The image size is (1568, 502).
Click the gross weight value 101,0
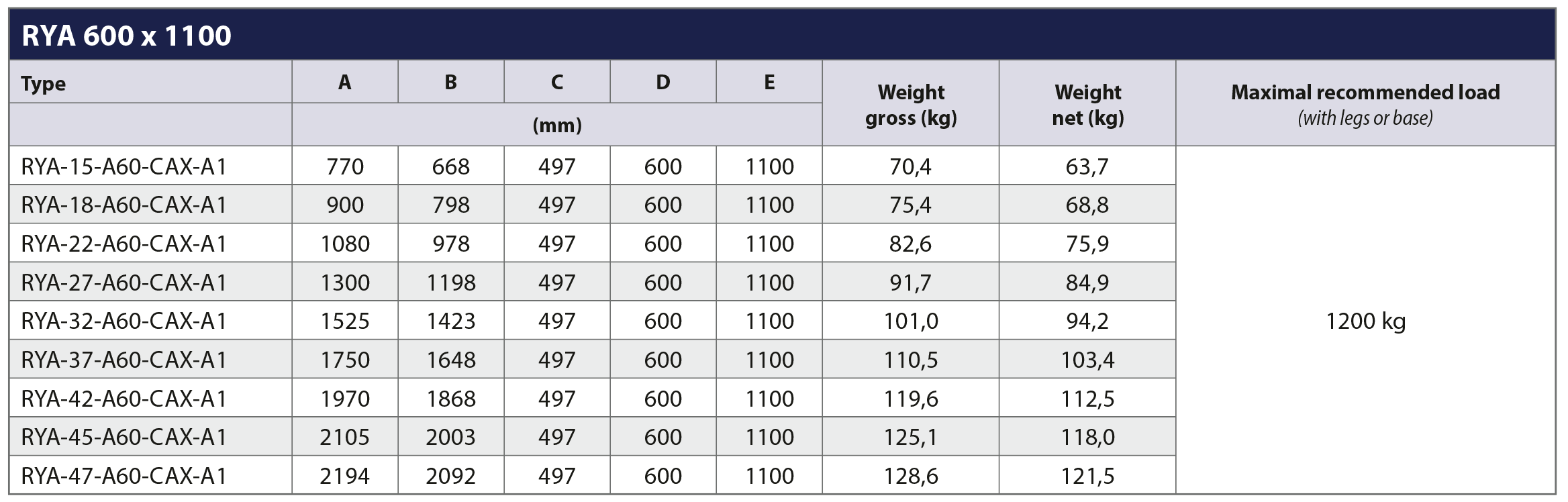[x=911, y=321]
